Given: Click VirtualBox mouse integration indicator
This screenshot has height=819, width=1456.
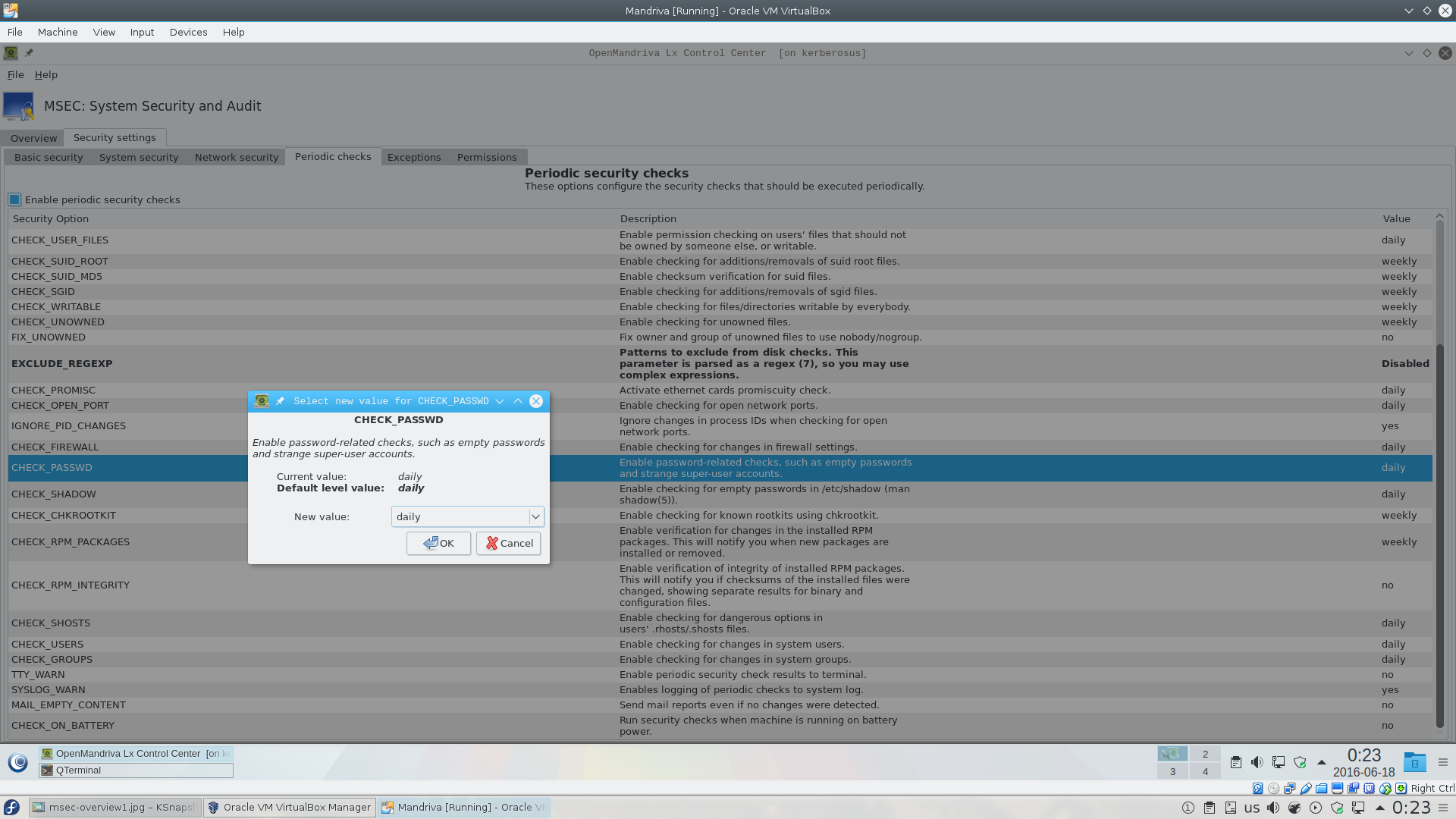Looking at the screenshot, I should click(x=1385, y=789).
